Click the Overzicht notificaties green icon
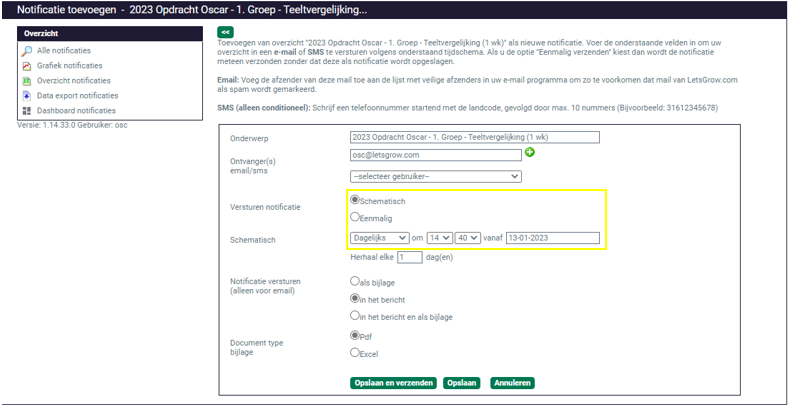791x407 pixels. (27, 81)
